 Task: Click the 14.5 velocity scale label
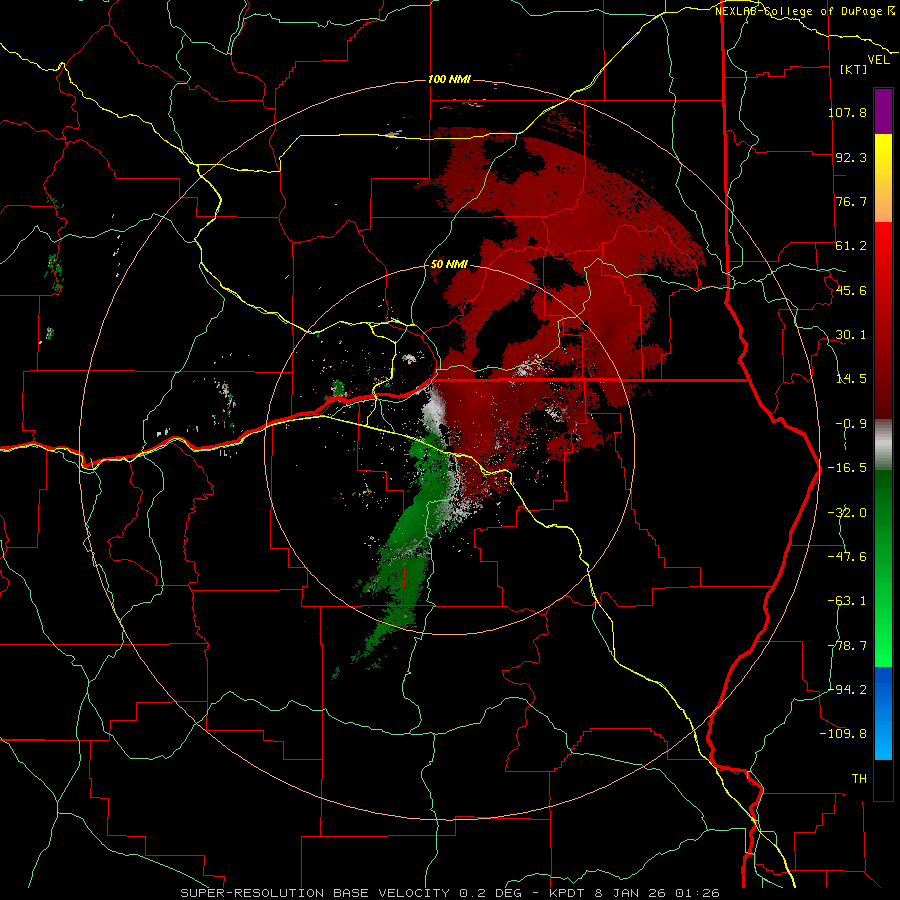851,379
